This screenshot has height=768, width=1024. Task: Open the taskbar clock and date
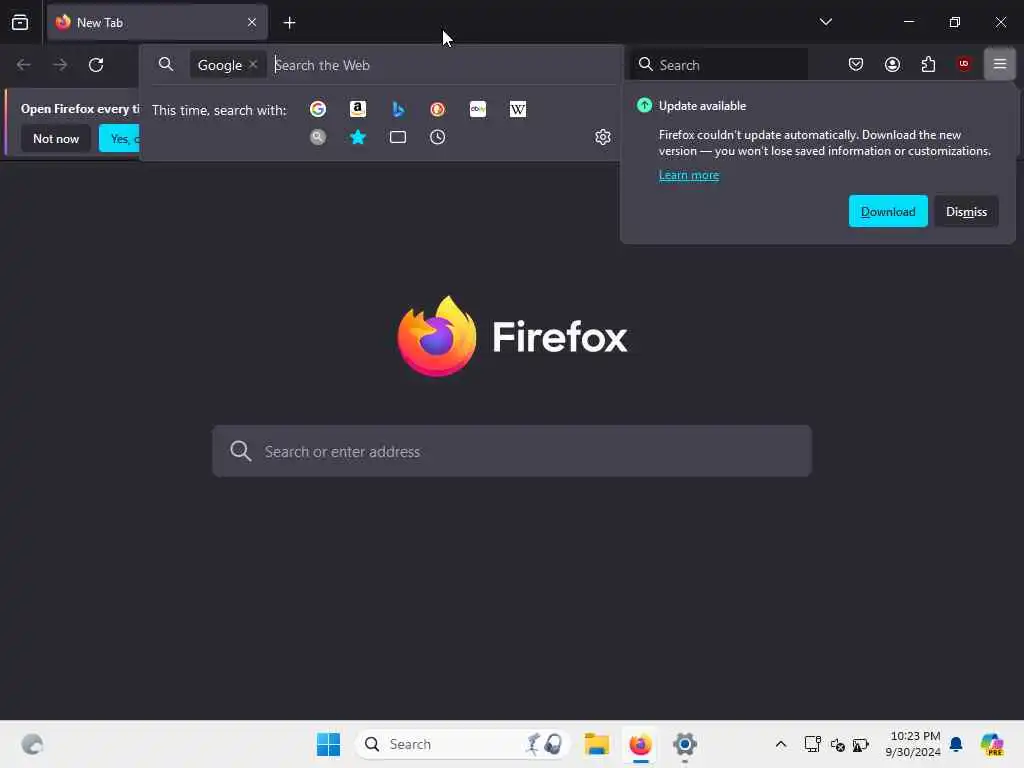point(913,744)
